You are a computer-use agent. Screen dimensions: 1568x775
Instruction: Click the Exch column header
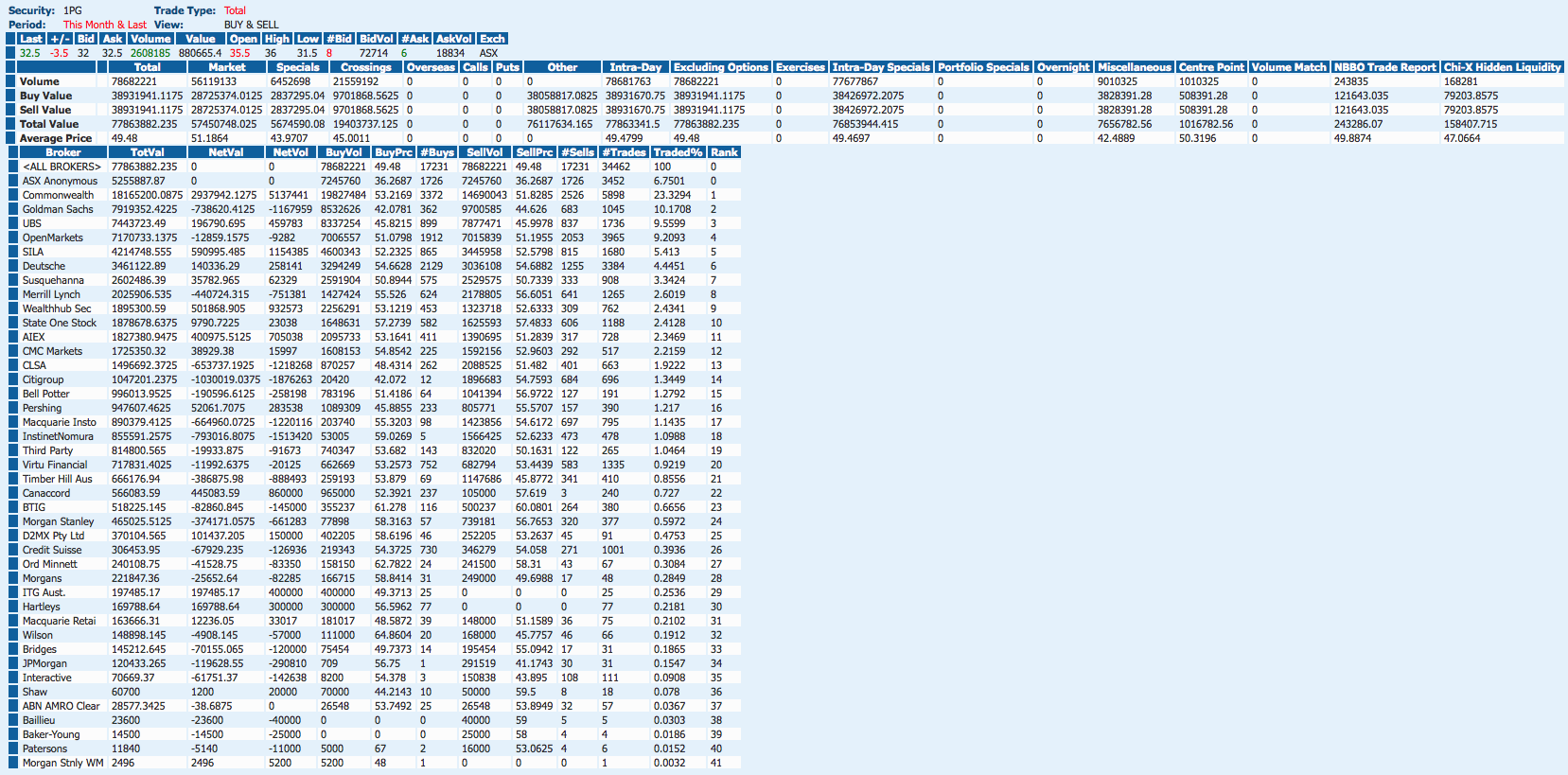pos(492,39)
